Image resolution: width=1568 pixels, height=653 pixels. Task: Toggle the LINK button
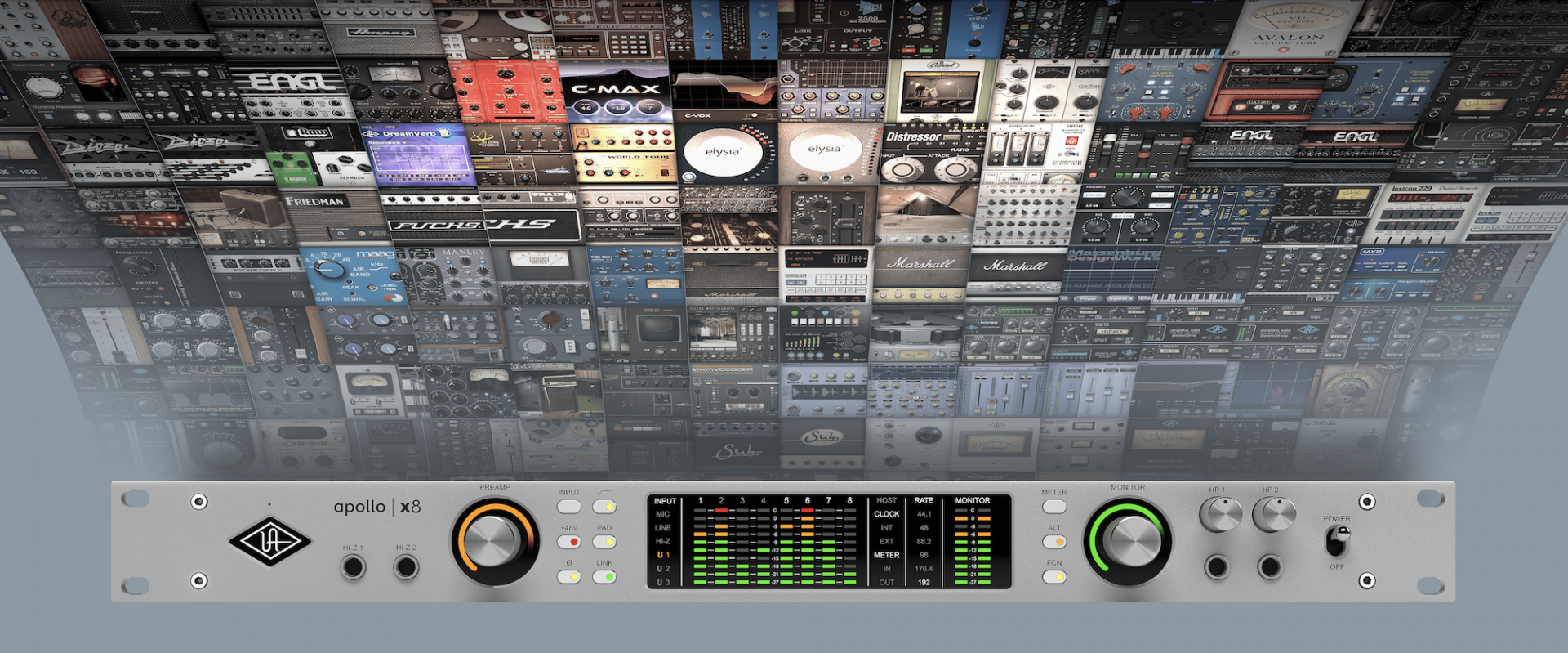point(604,576)
